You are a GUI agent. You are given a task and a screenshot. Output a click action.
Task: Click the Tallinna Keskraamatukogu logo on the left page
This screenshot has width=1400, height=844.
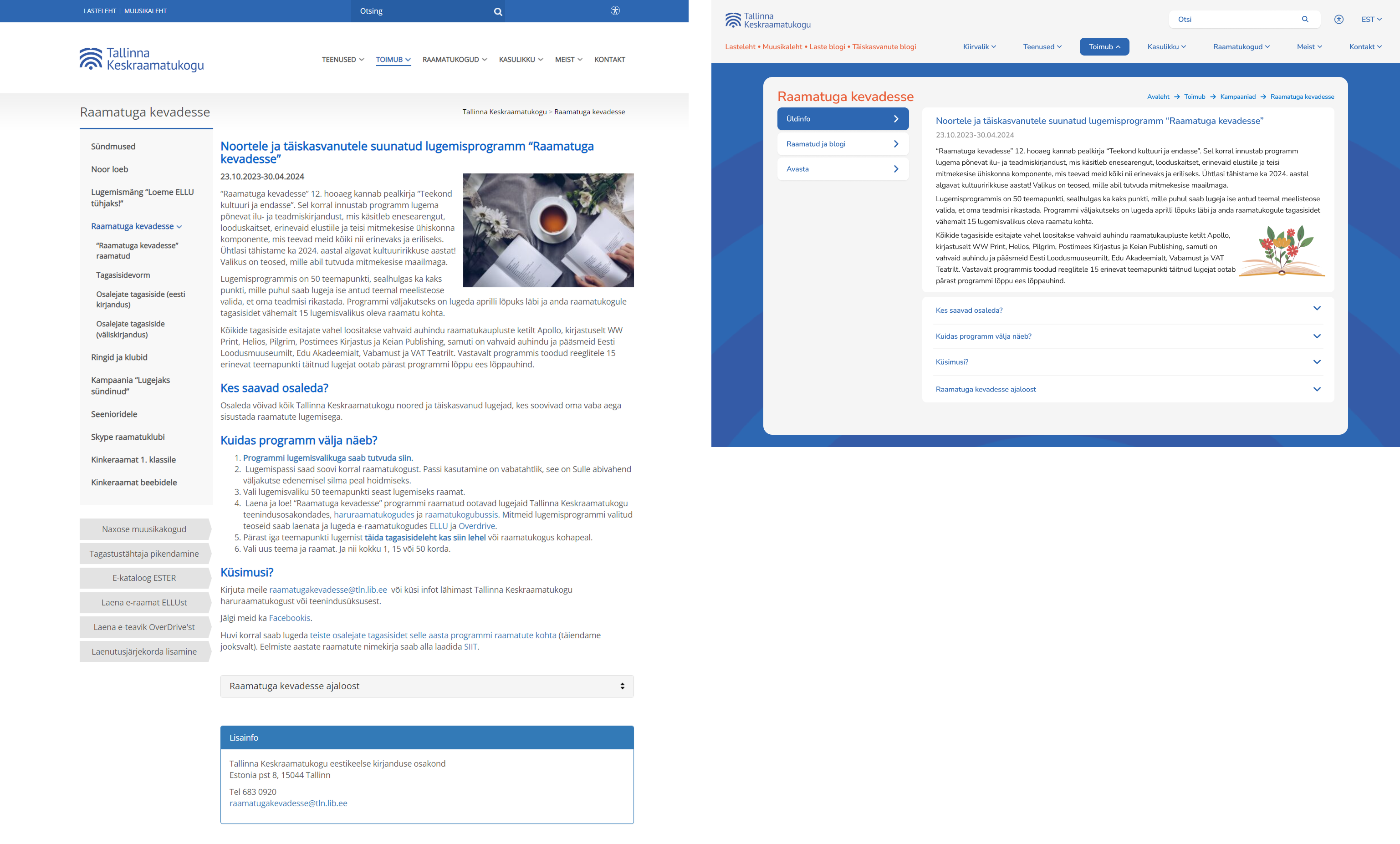[x=142, y=59]
